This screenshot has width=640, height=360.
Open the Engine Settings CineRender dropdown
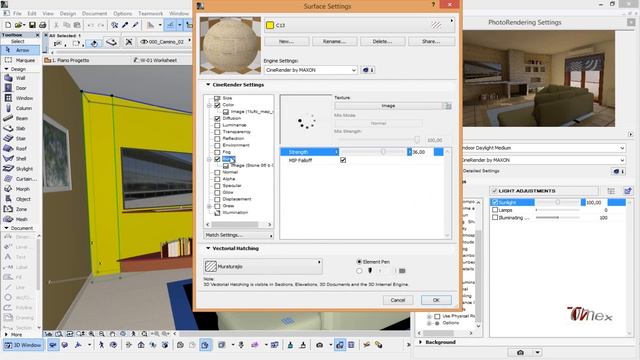coord(311,70)
